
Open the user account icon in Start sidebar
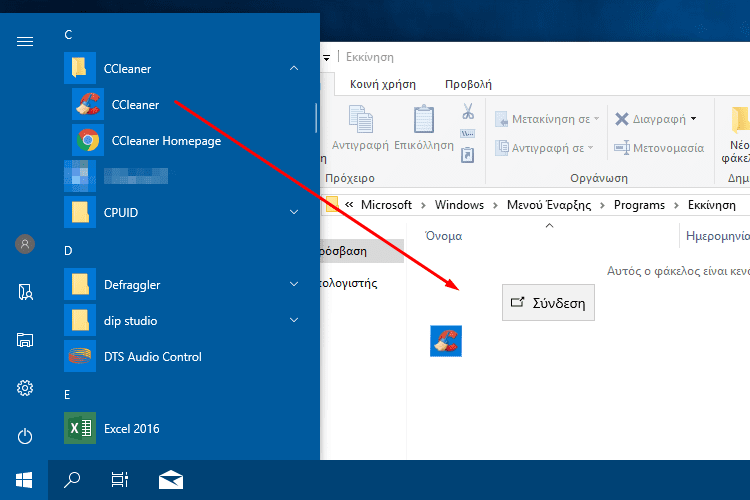pyautogui.click(x=25, y=244)
